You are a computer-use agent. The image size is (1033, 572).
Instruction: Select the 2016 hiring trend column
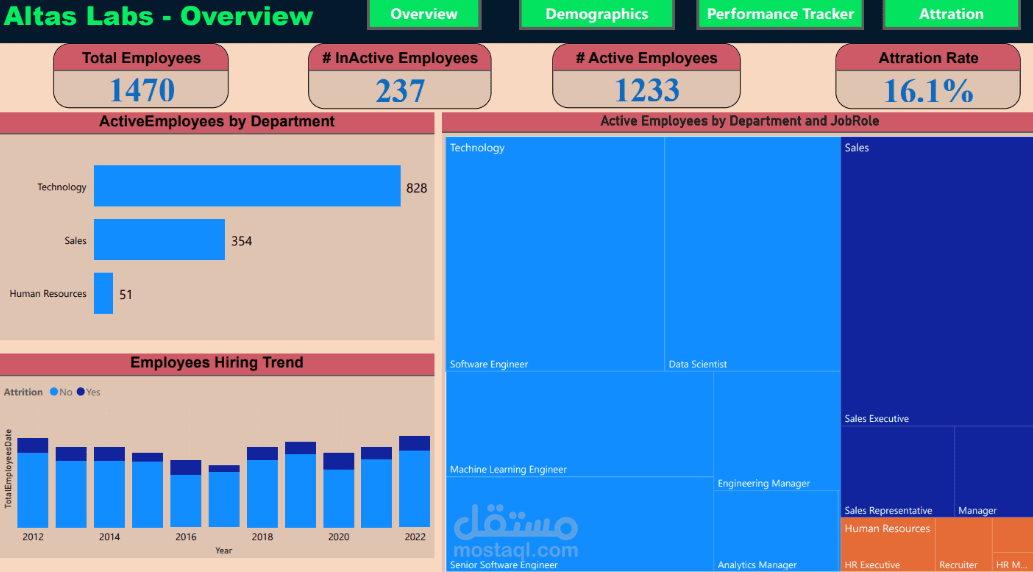point(186,494)
